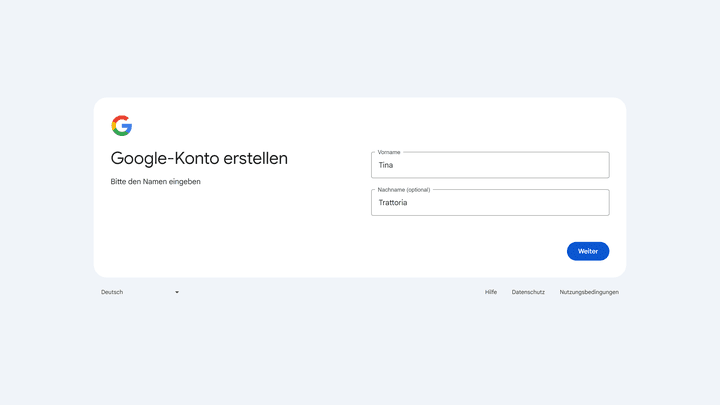The image size is (720, 405).
Task: Open the Datenschutz link
Action: pos(528,292)
